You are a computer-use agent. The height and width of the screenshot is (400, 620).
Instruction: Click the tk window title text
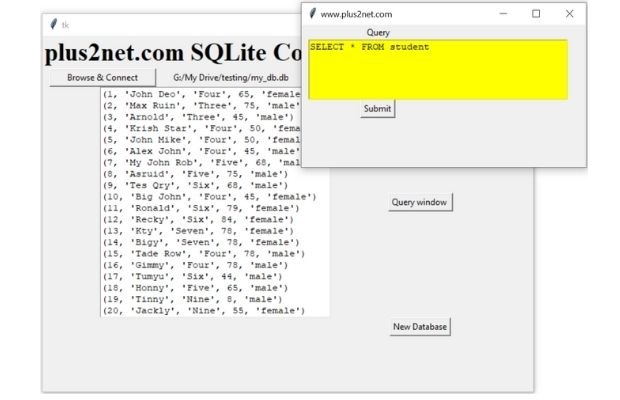[65, 25]
